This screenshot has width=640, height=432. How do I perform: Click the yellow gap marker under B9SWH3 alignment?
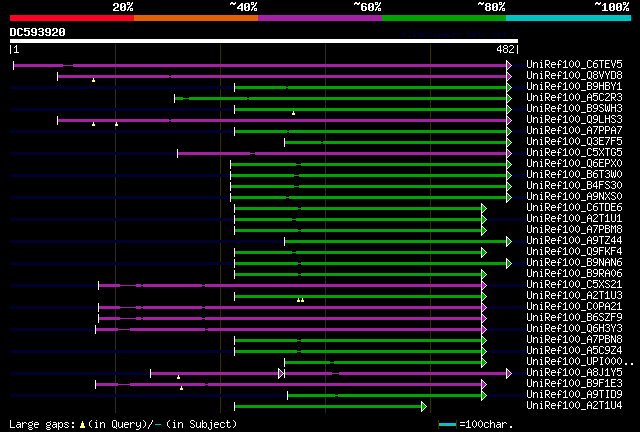point(293,113)
